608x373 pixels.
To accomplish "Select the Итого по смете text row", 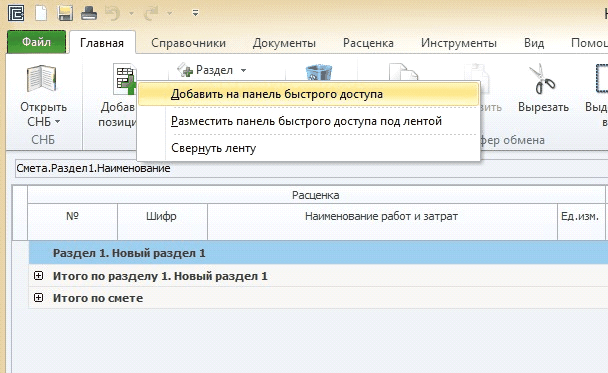I will pos(98,298).
